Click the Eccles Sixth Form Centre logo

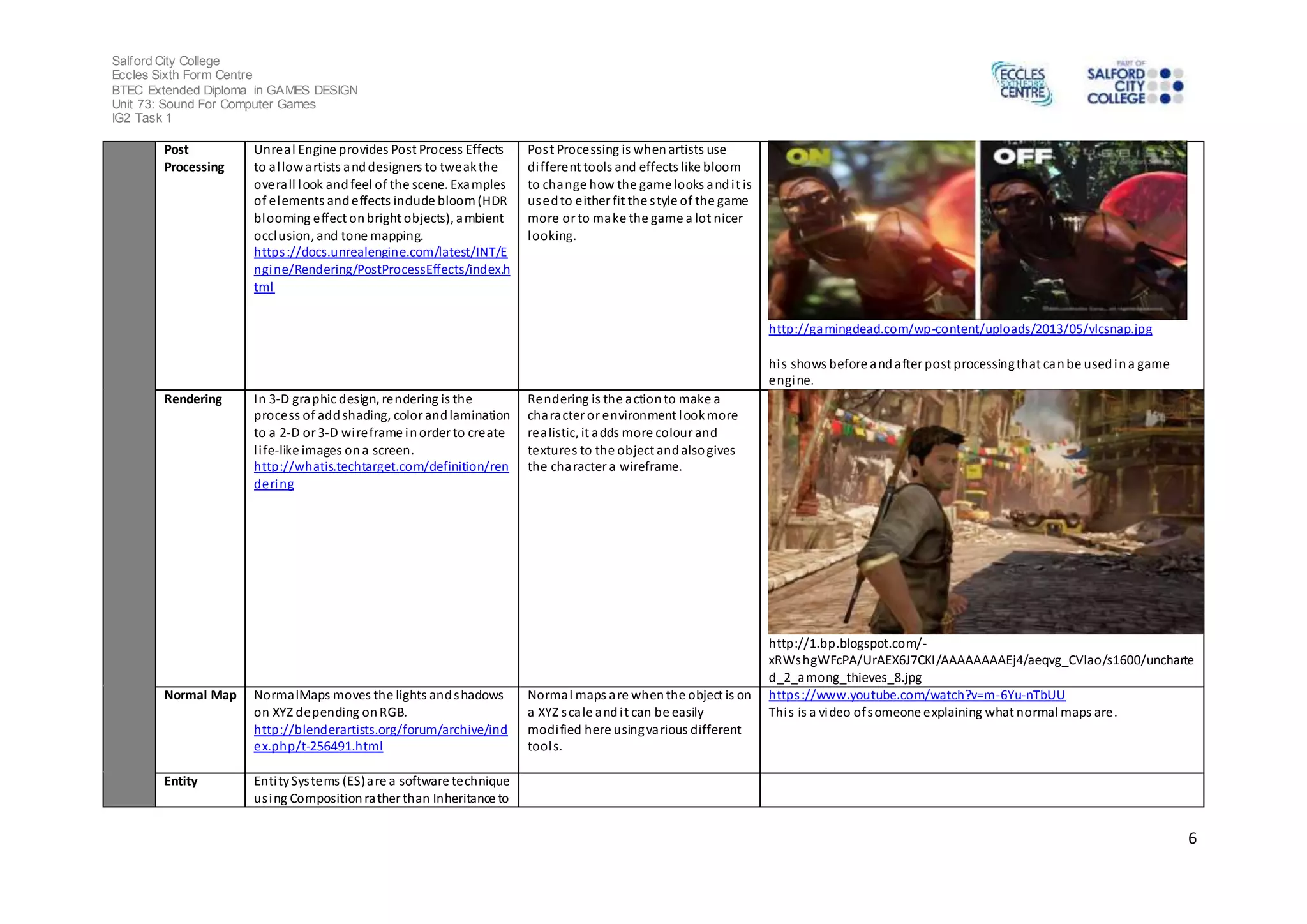1022,84
